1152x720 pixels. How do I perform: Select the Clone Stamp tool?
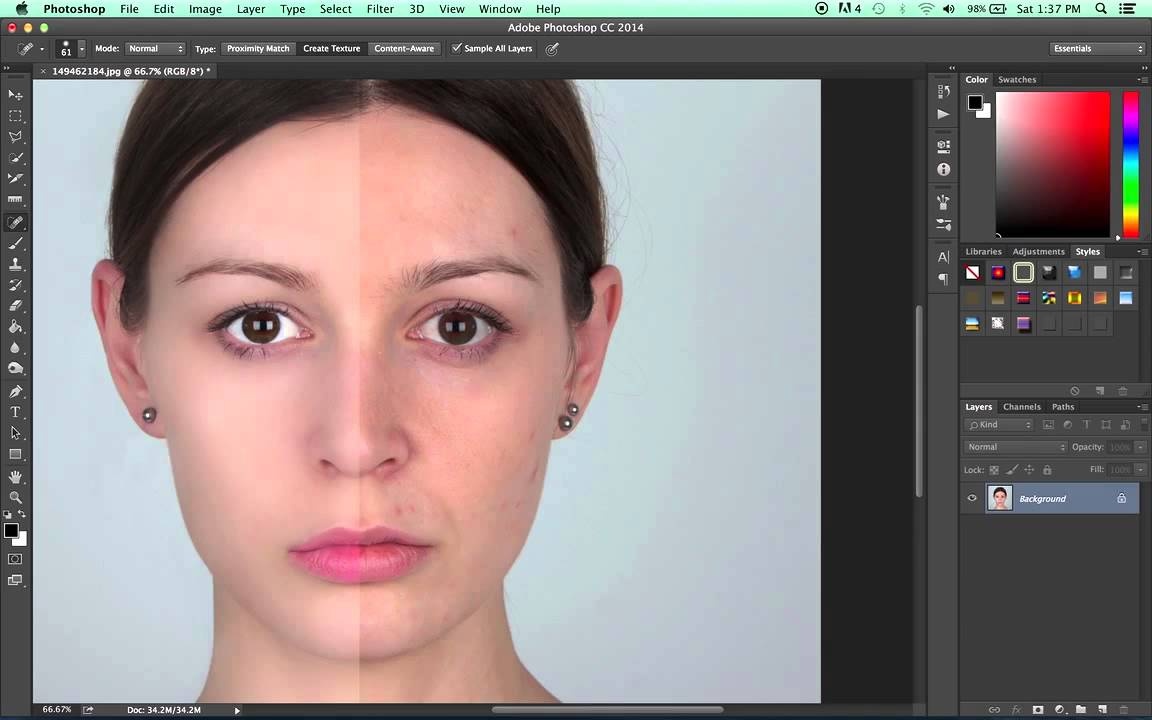(x=15, y=264)
